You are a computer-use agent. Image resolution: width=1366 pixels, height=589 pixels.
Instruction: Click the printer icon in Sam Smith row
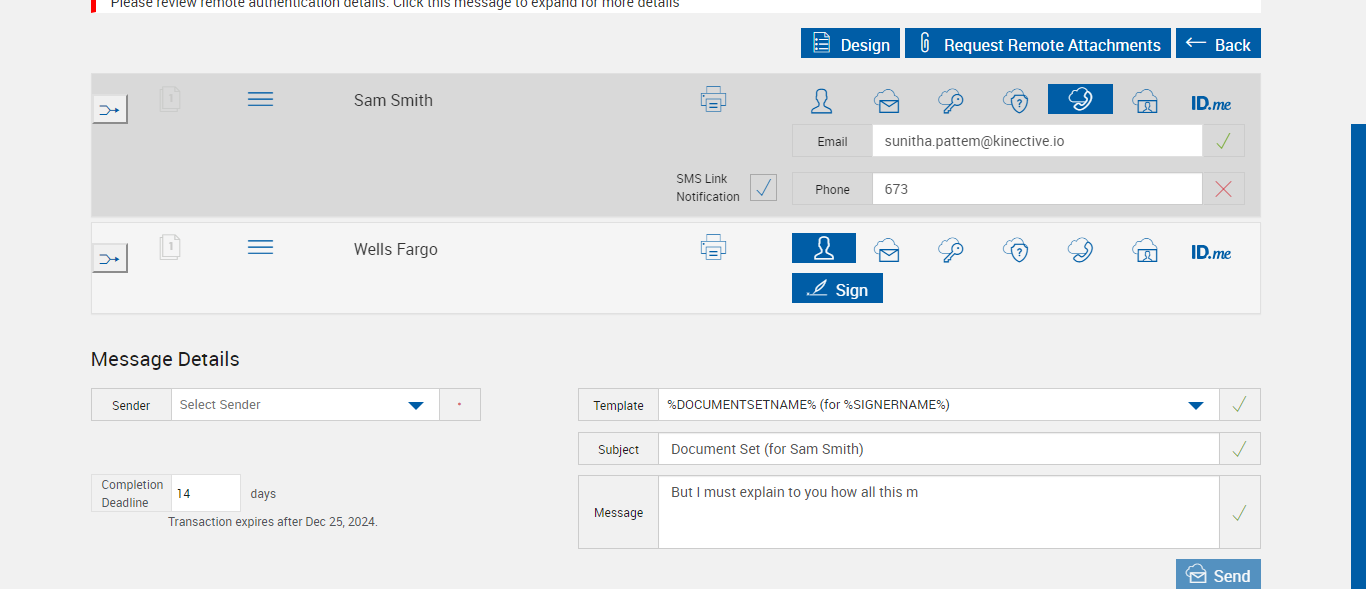[713, 99]
